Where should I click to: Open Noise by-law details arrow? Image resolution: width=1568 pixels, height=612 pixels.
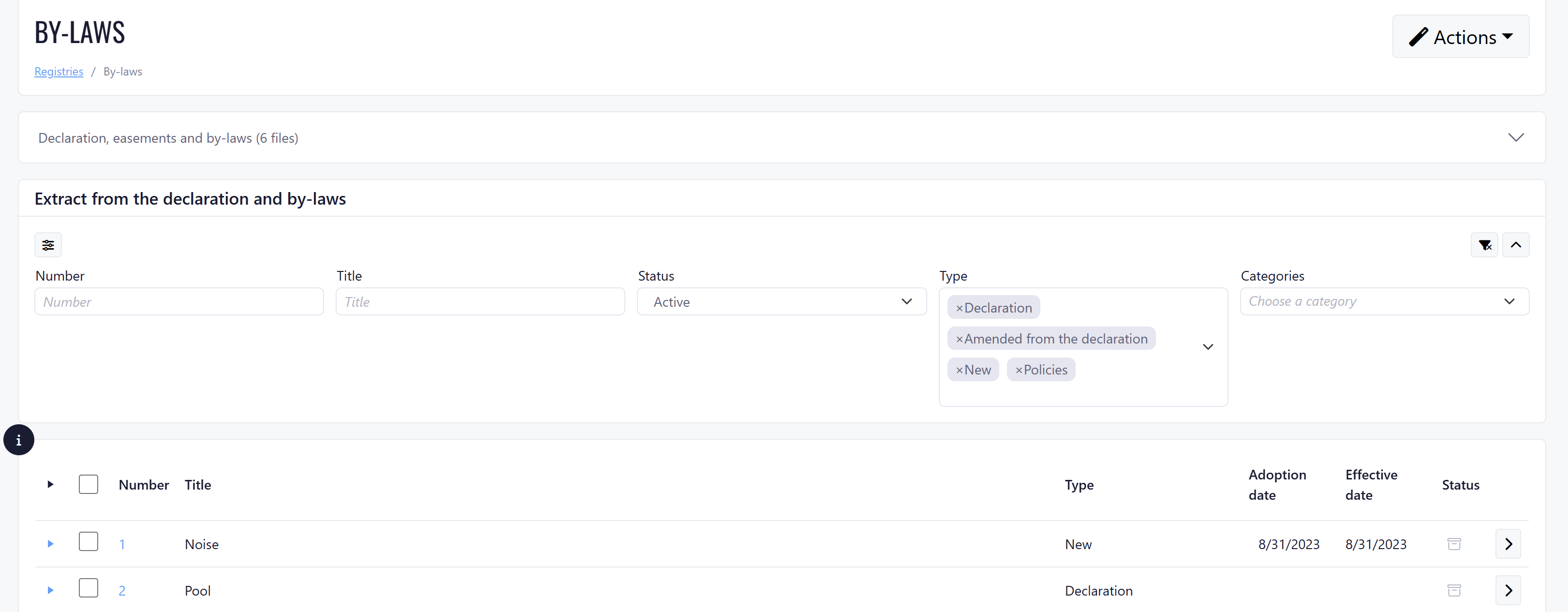(x=1508, y=544)
